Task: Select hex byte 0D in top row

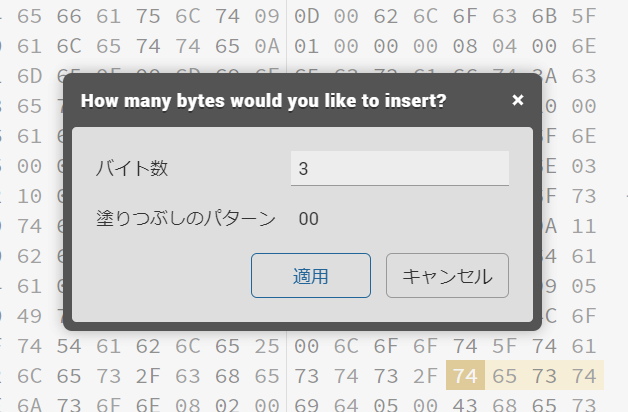Action: click(307, 16)
